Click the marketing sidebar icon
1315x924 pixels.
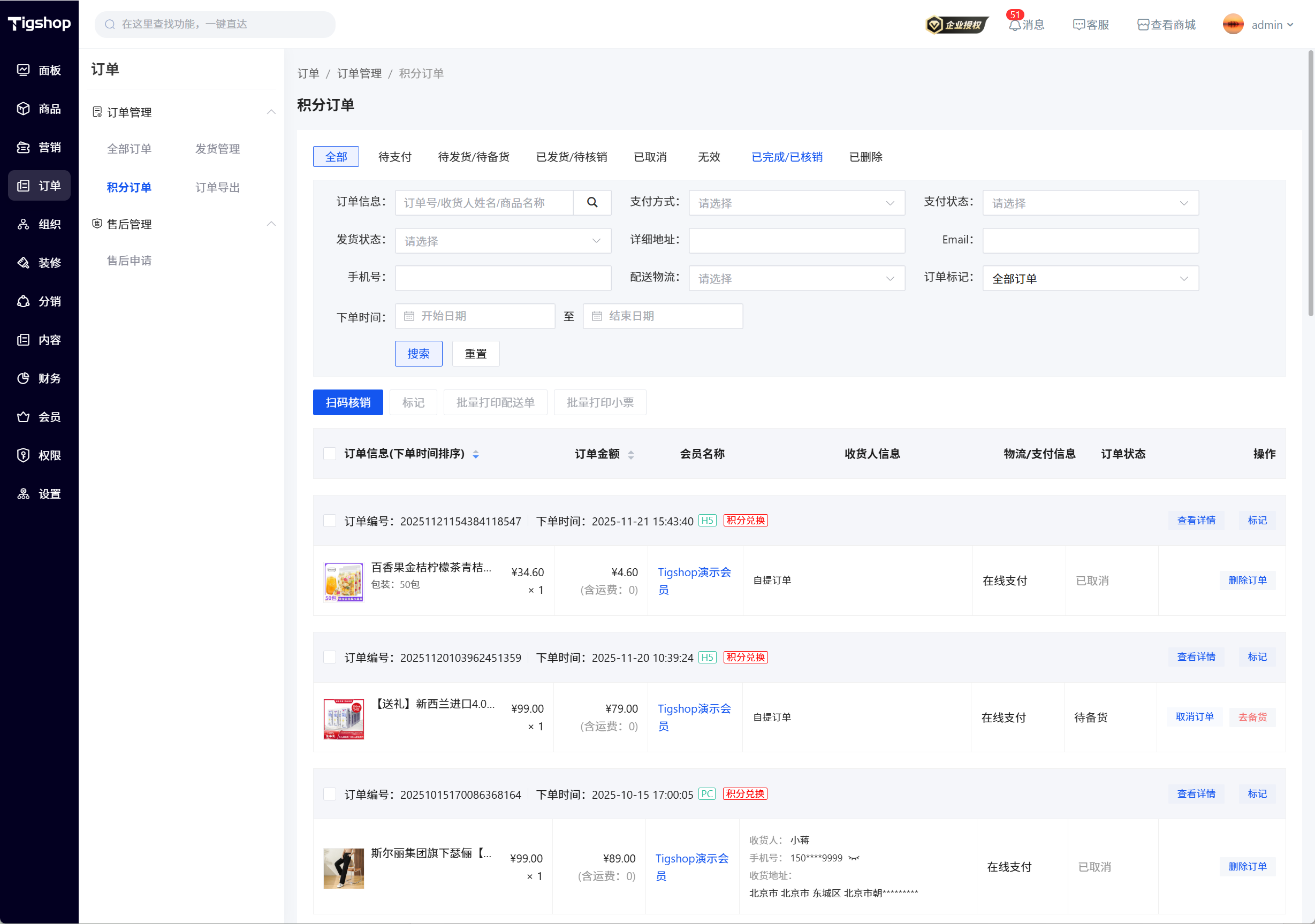pyautogui.click(x=24, y=147)
